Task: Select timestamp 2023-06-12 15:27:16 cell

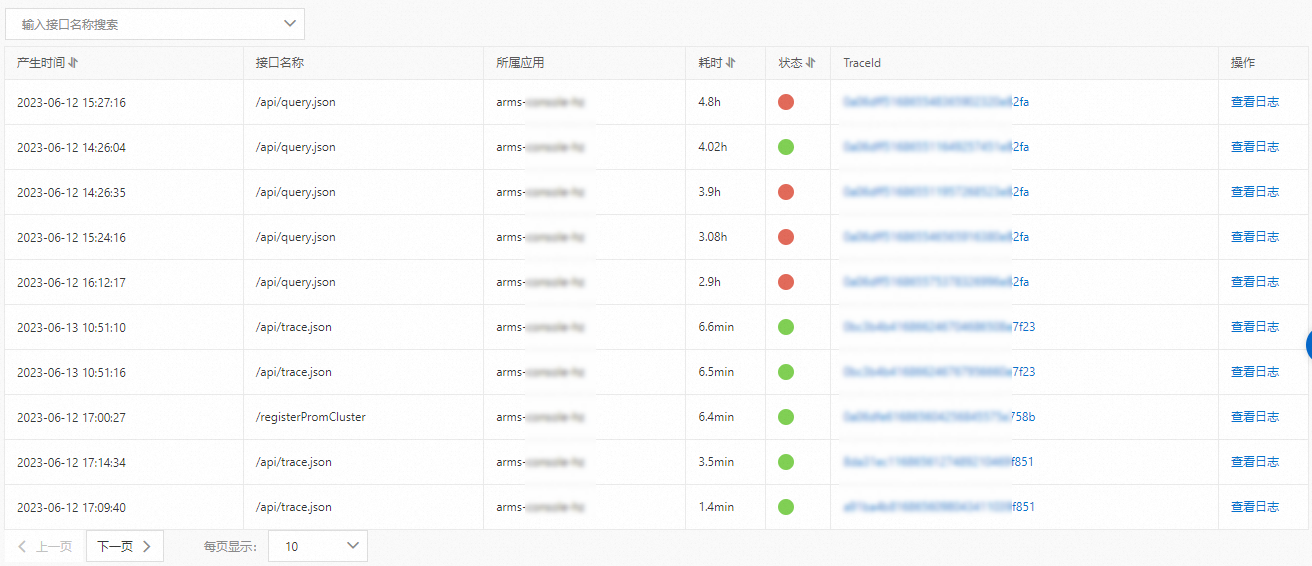Action: click(x=71, y=102)
